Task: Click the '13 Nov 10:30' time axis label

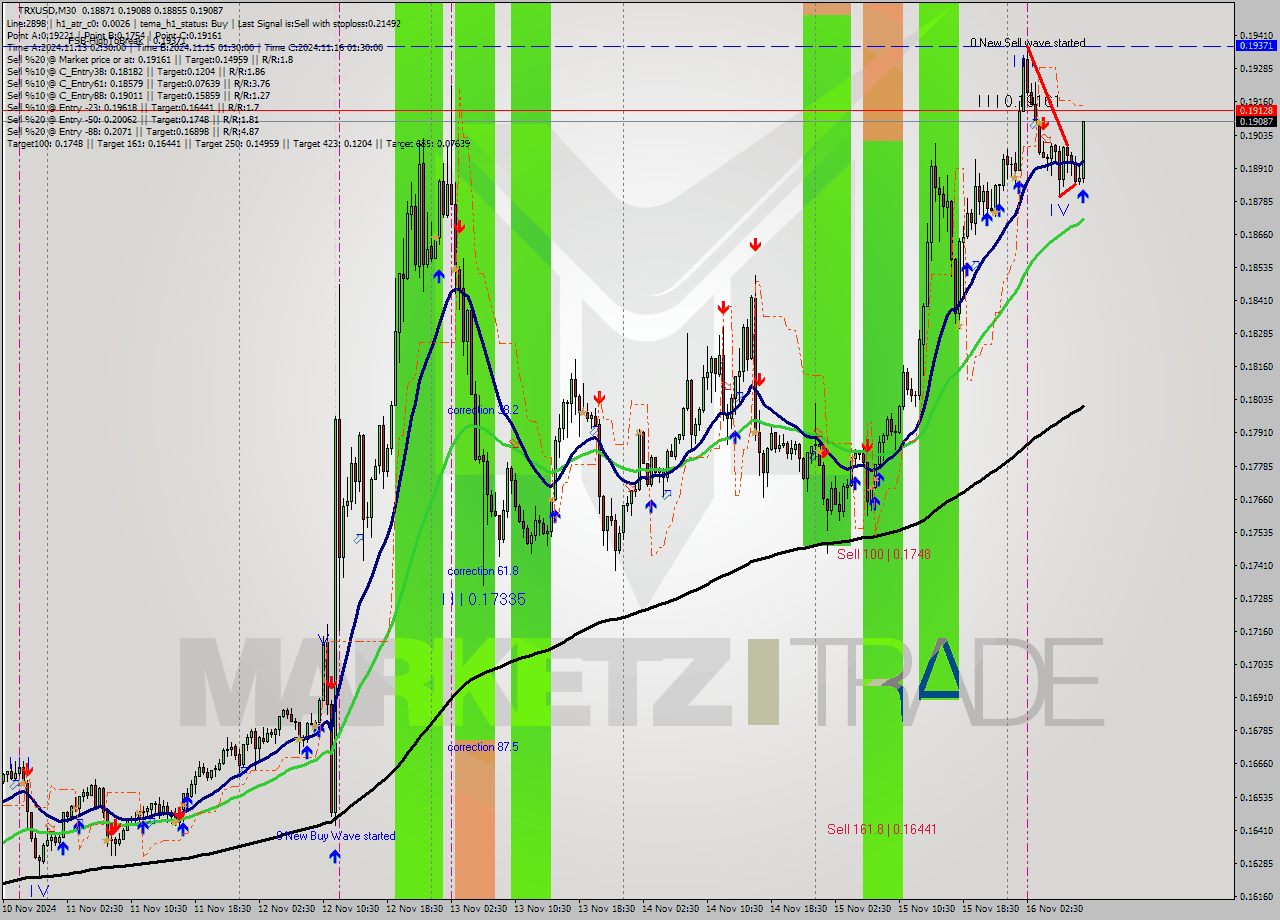Action: [x=544, y=909]
